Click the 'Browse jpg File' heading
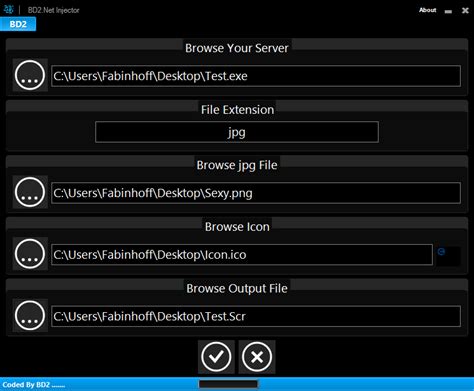The width and height of the screenshot is (474, 391). pos(237,165)
